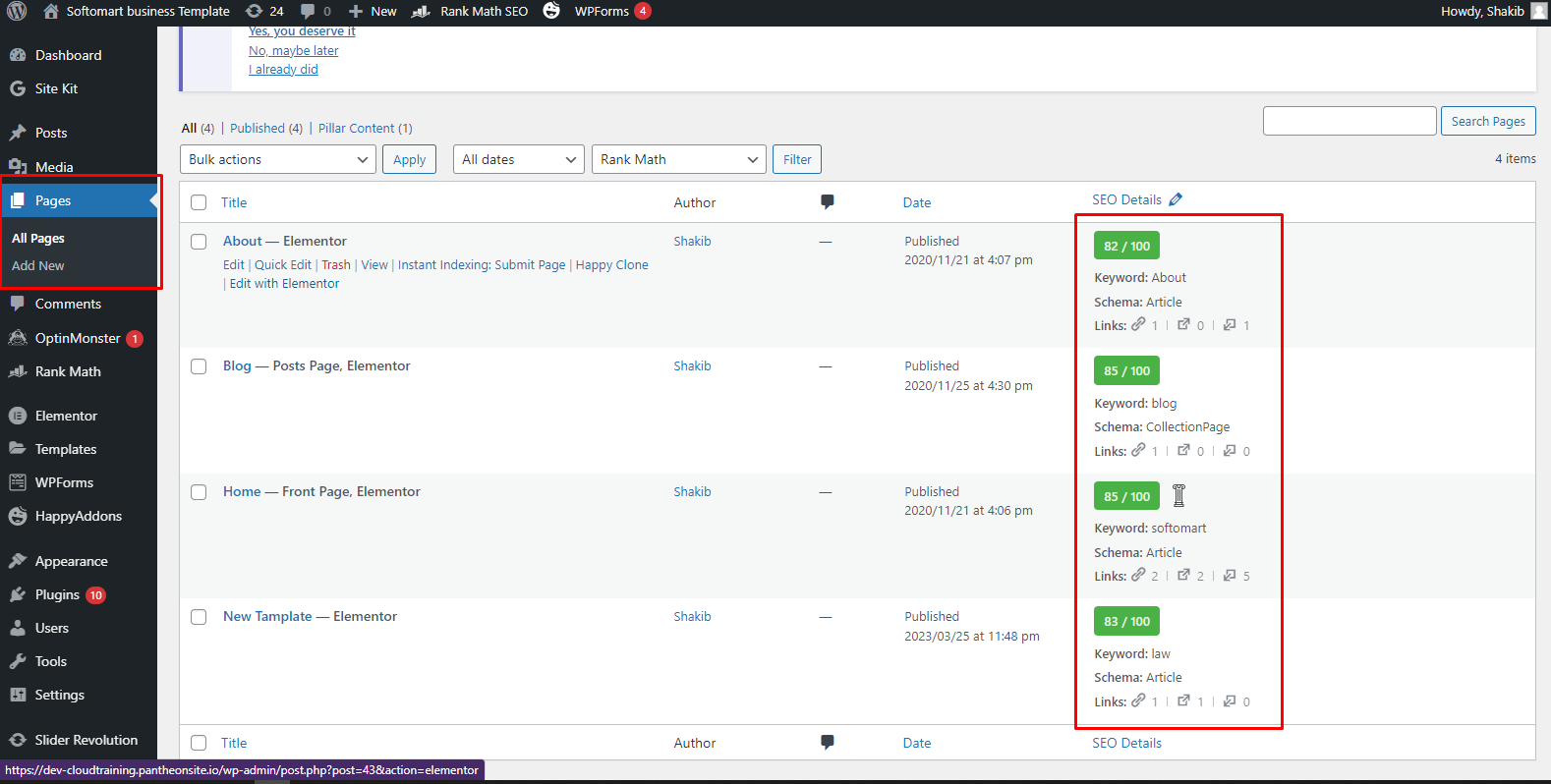Toggle the select-all checkbox in table header
This screenshot has width=1551, height=784.
pos(199,202)
